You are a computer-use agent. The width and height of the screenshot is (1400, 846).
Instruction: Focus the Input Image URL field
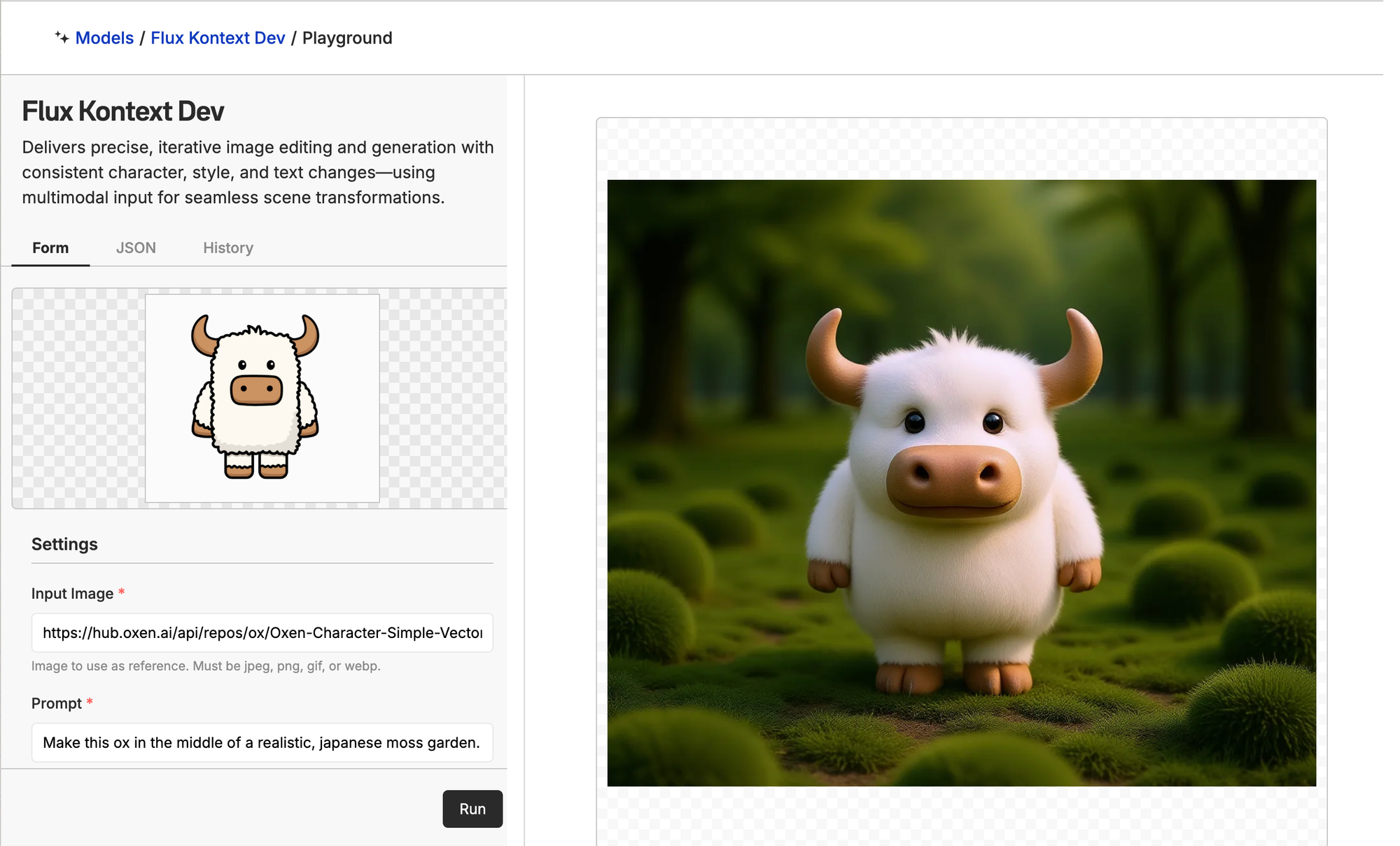click(x=262, y=633)
